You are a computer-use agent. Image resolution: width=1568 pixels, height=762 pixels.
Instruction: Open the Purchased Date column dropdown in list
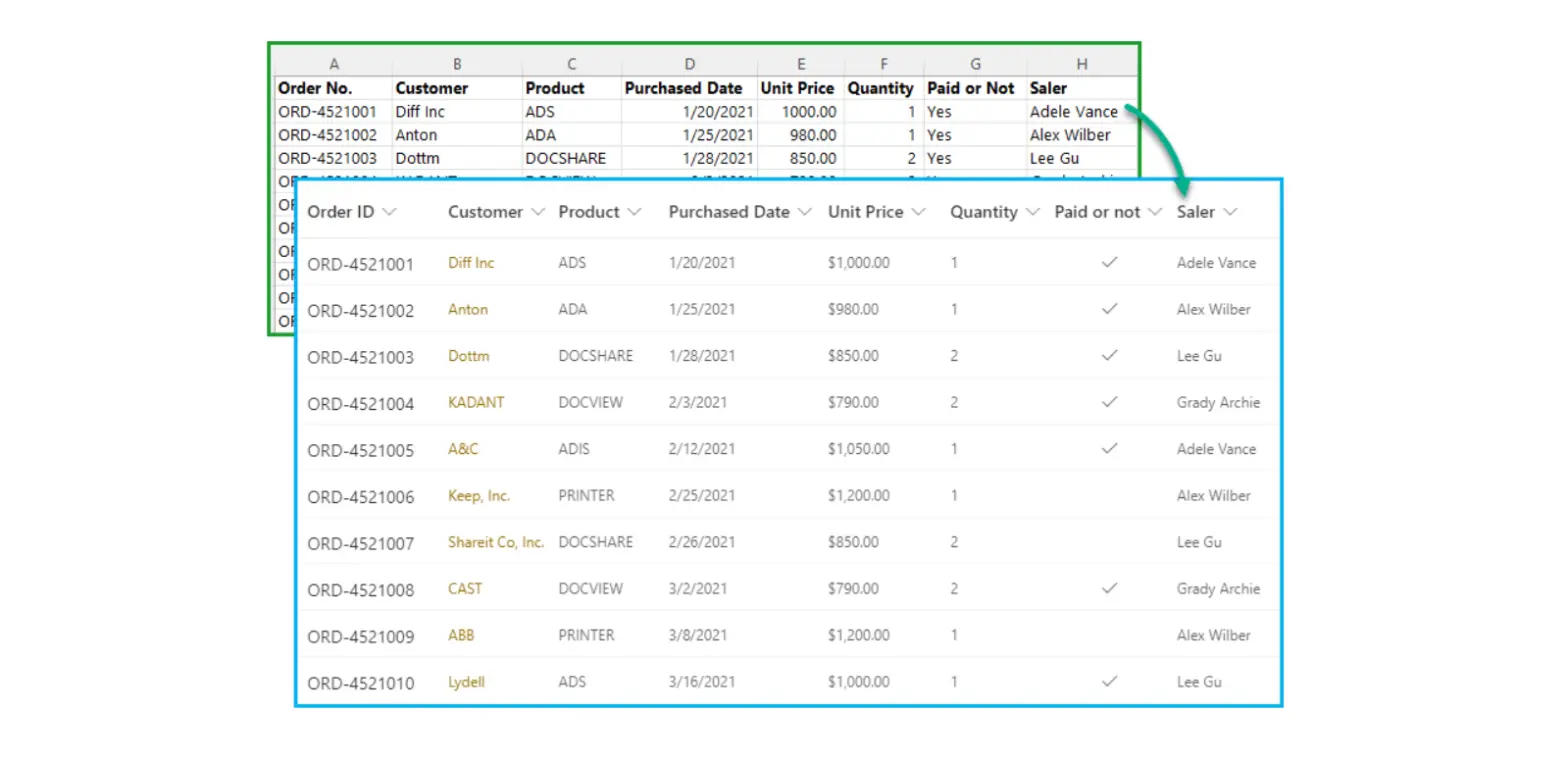805,212
